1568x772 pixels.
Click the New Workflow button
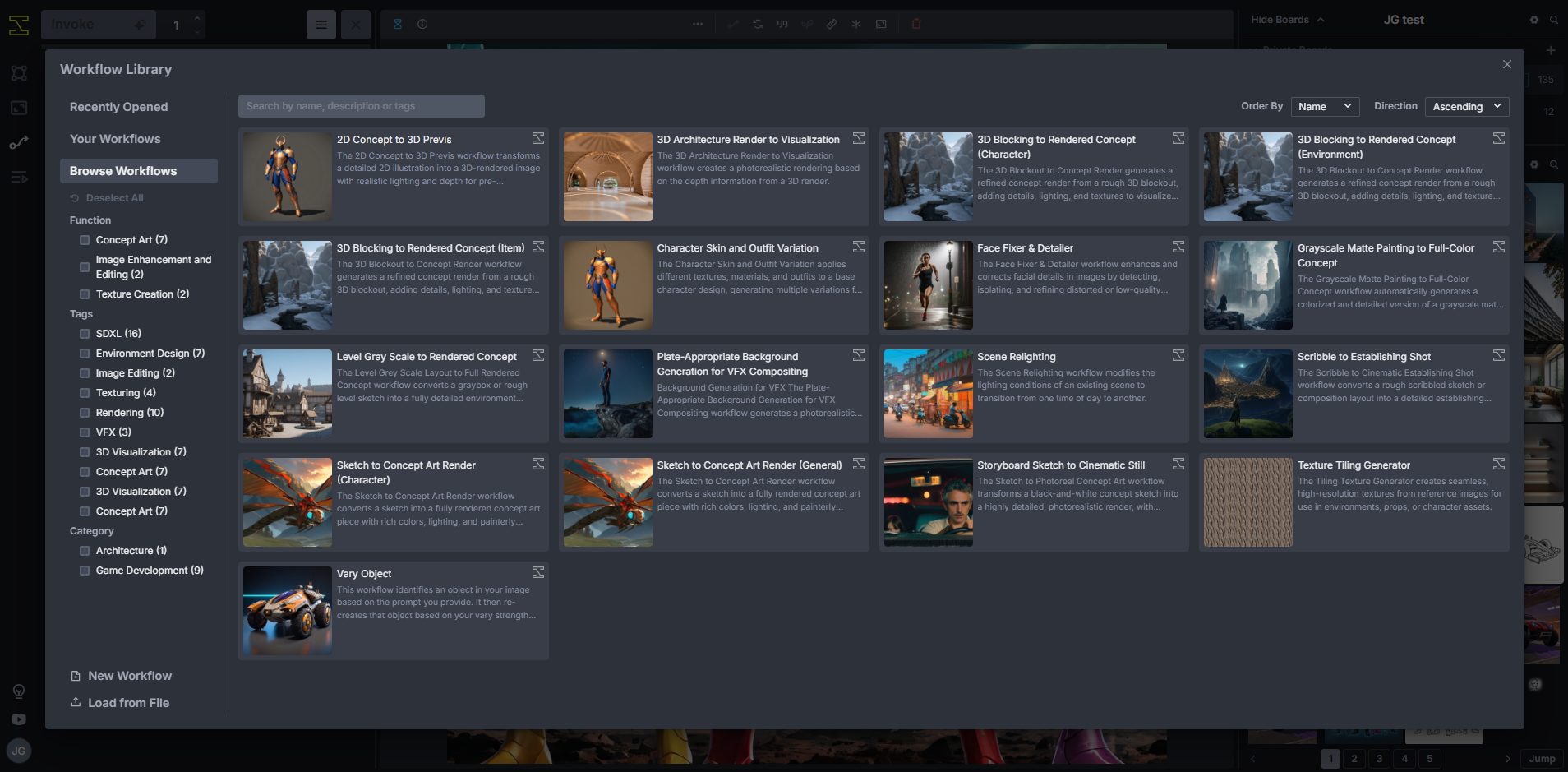[x=122, y=676]
